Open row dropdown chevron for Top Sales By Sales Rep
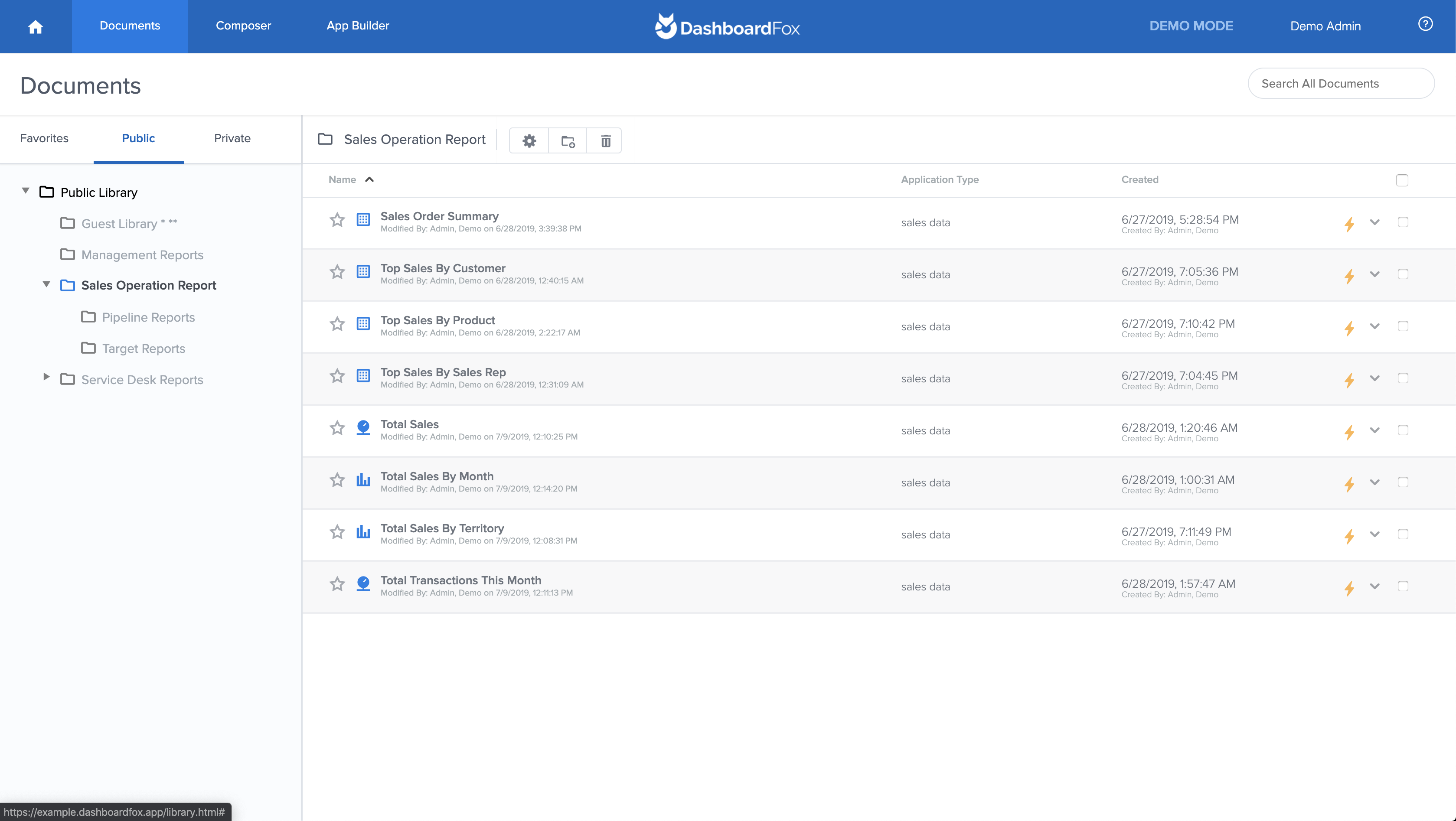Image resolution: width=1456 pixels, height=821 pixels. click(x=1374, y=378)
